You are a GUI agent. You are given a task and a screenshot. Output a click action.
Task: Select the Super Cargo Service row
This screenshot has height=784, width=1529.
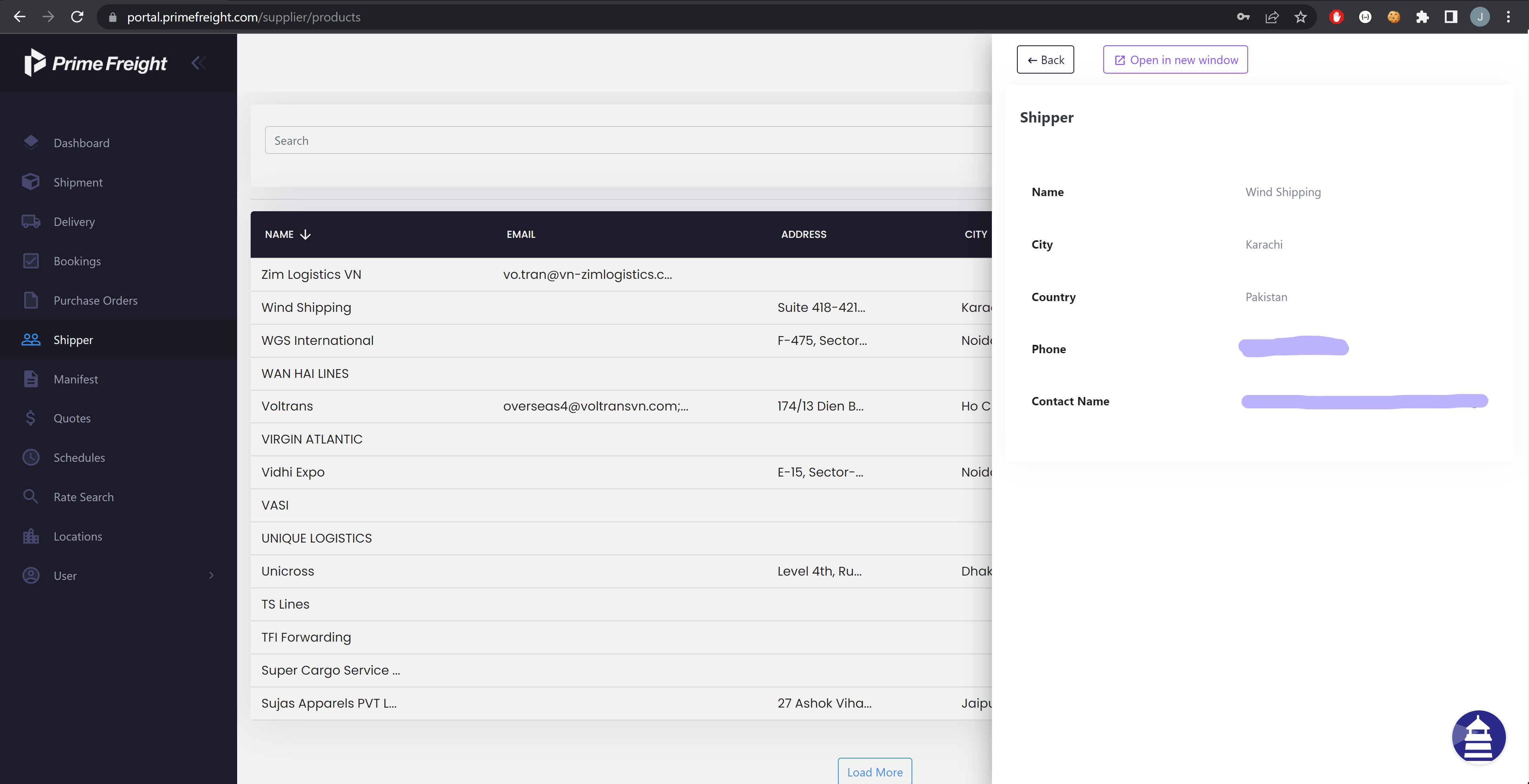(621, 670)
